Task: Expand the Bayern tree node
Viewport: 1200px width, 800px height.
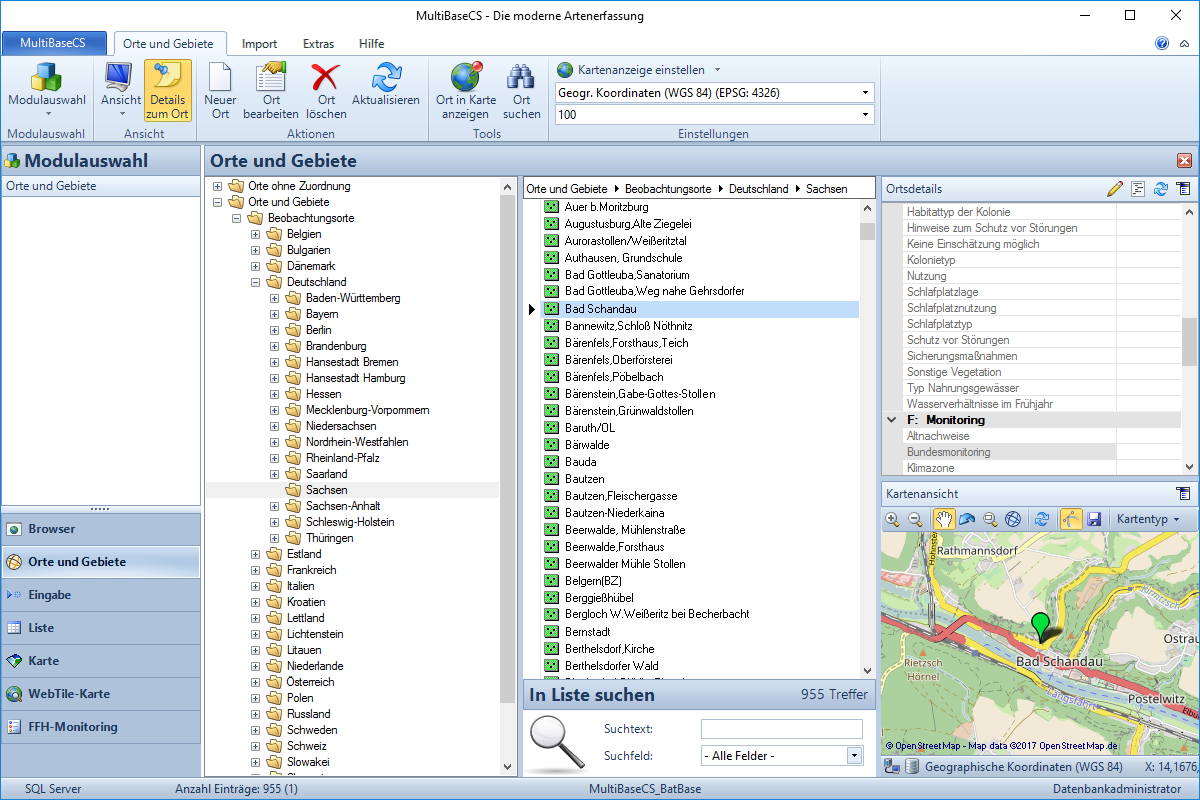Action: pyautogui.click(x=275, y=314)
